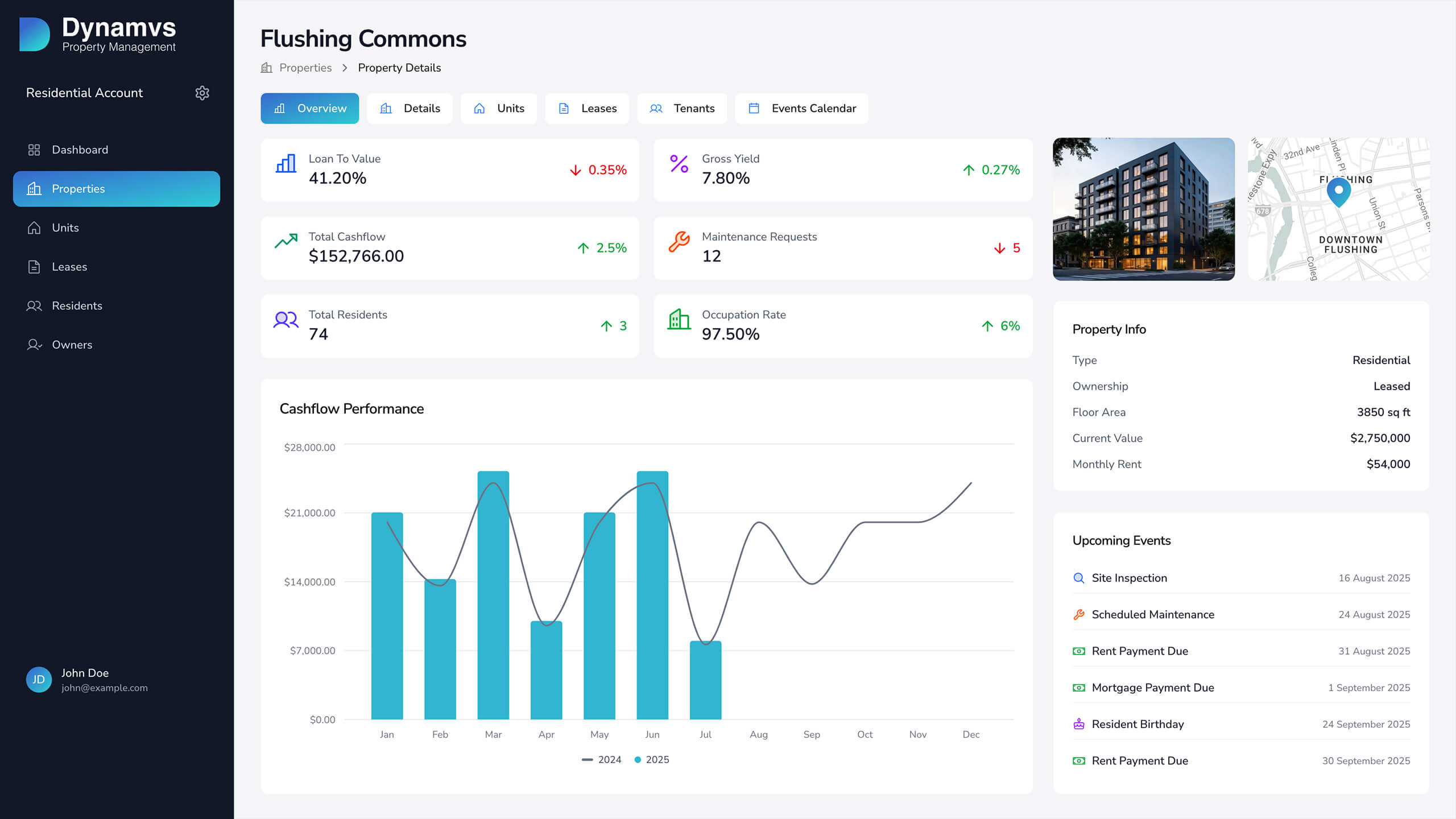Open Owners from the sidebar
Image resolution: width=1456 pixels, height=819 pixels.
[x=72, y=345]
